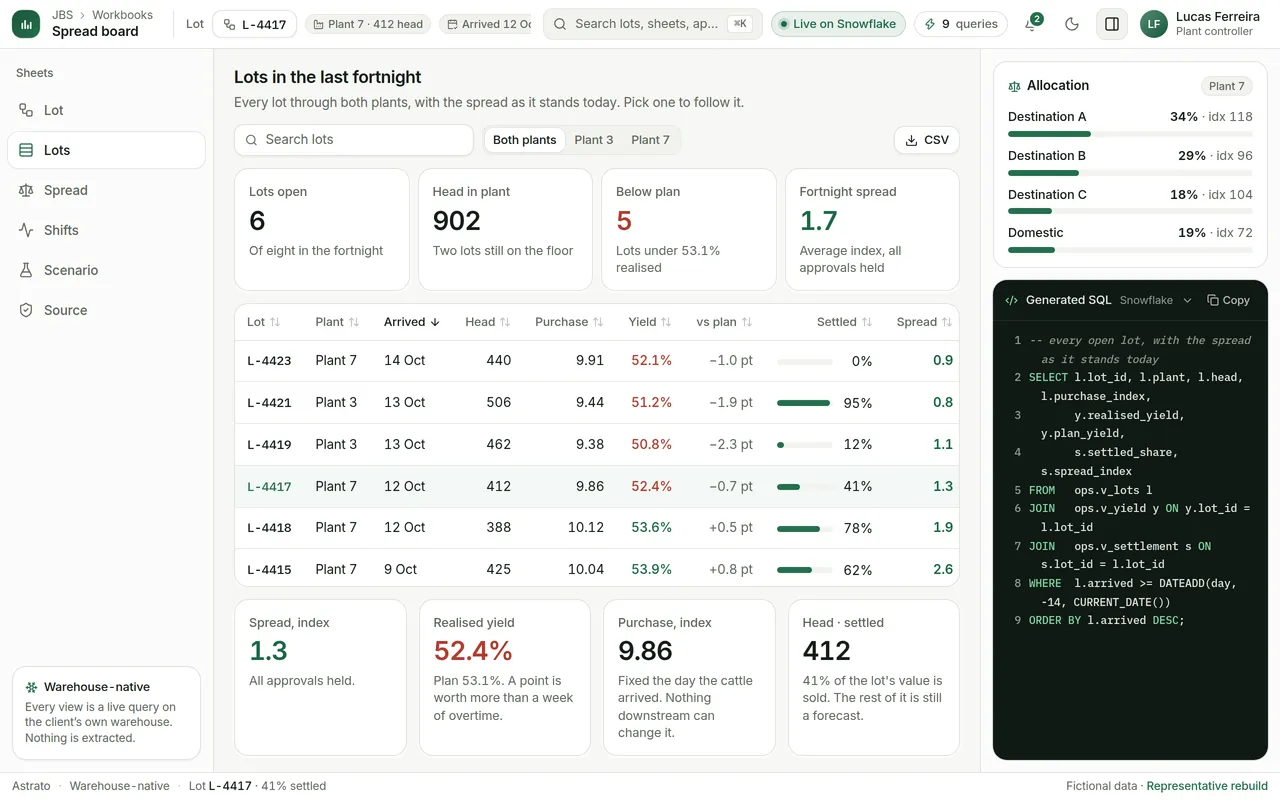Sort by the Purchase column

569,322
